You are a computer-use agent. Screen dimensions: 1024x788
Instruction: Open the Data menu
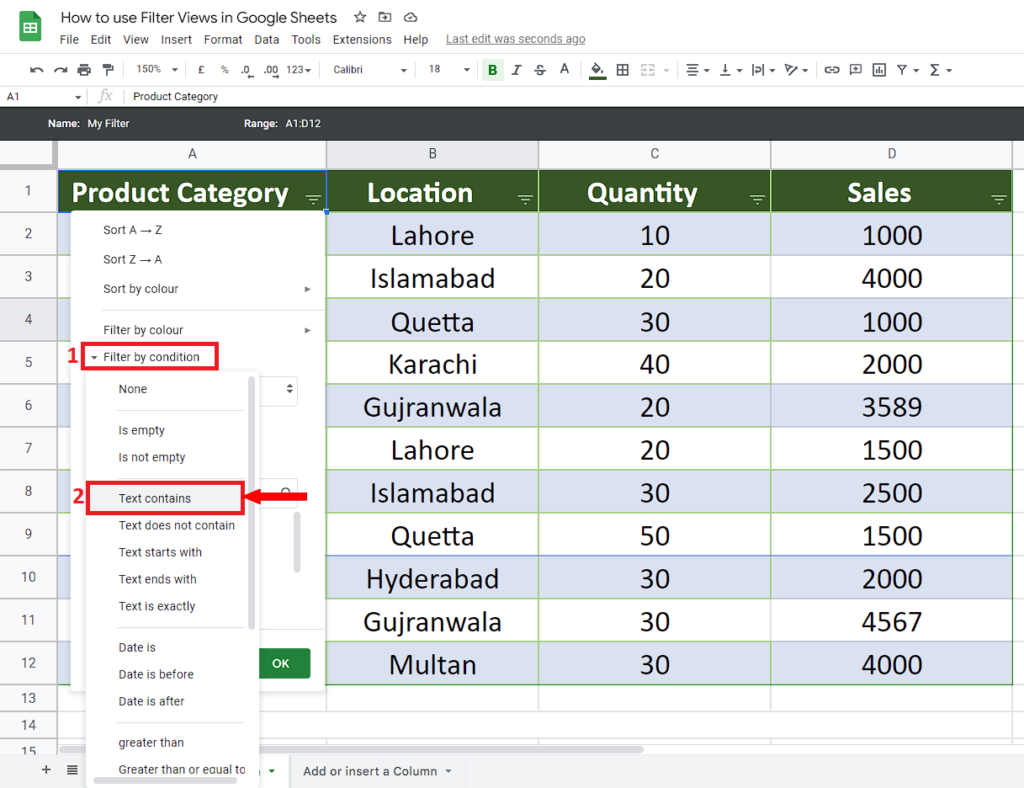pos(267,40)
